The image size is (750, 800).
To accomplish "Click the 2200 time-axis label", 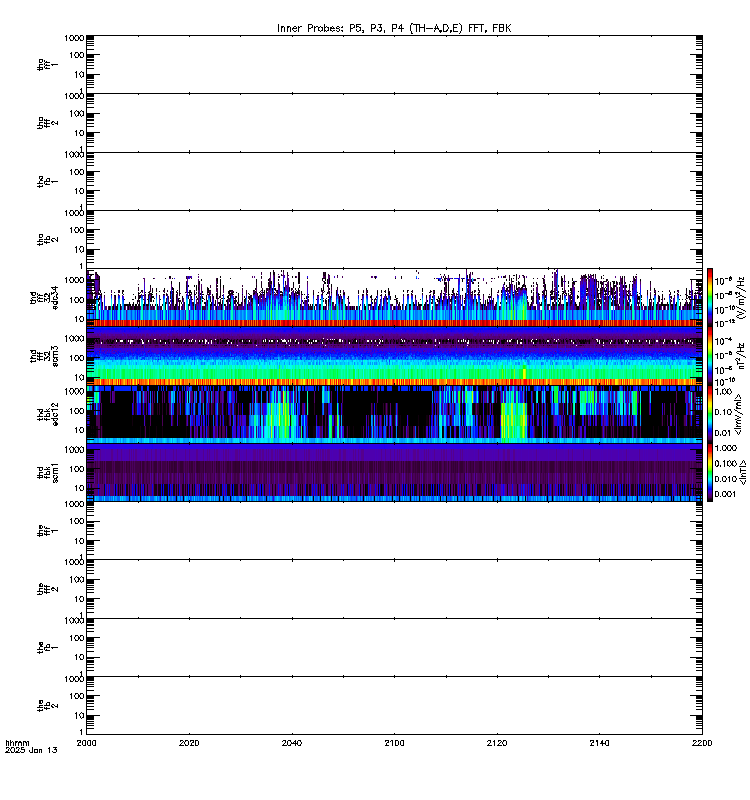I will pos(702,743).
